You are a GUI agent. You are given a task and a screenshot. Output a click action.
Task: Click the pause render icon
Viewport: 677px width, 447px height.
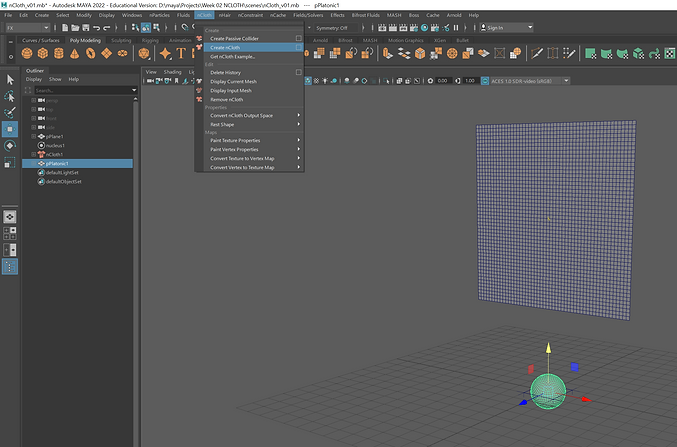(456, 28)
